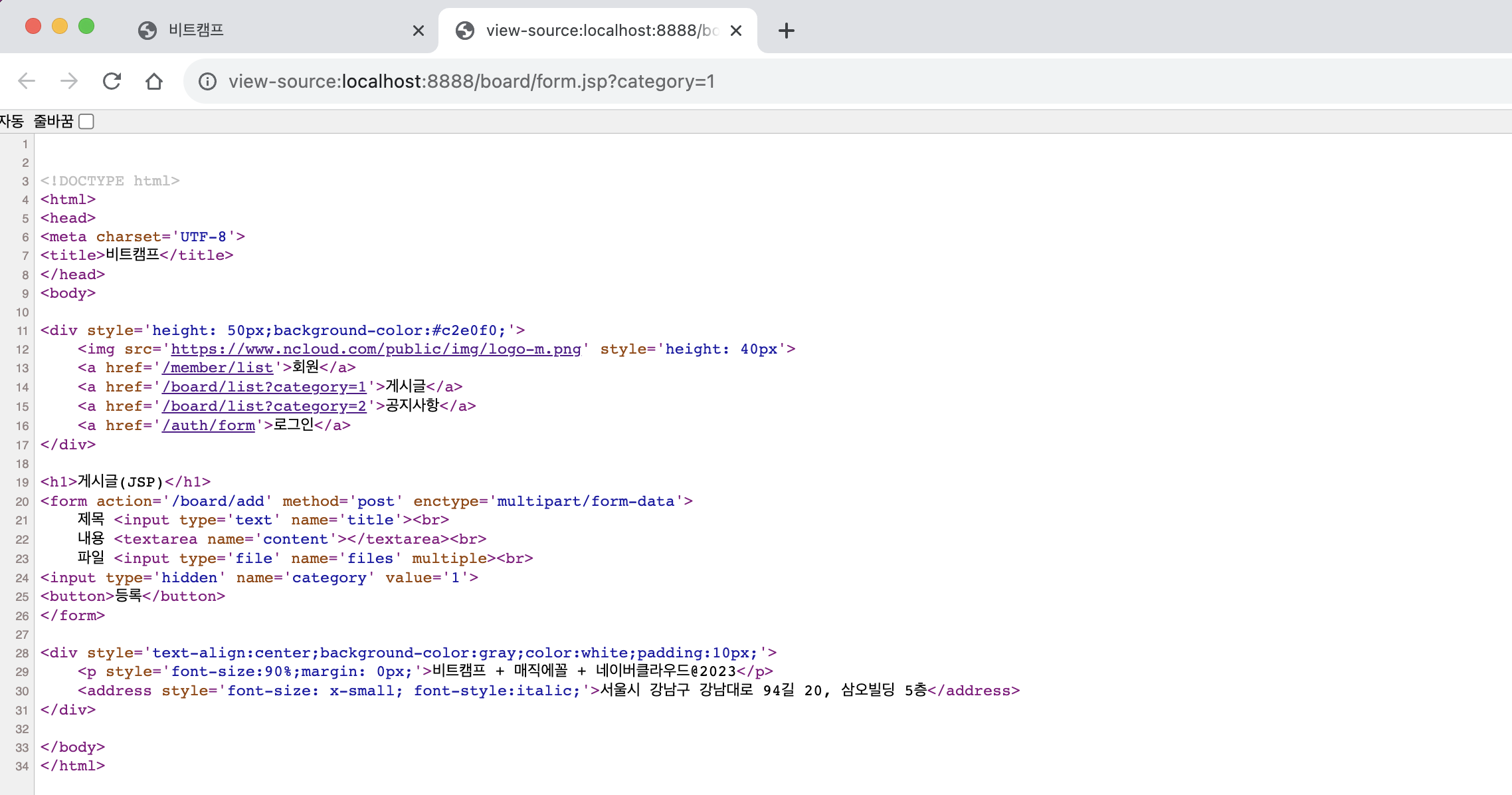Close the view-source tab
The height and width of the screenshot is (795, 1512).
pos(736,31)
